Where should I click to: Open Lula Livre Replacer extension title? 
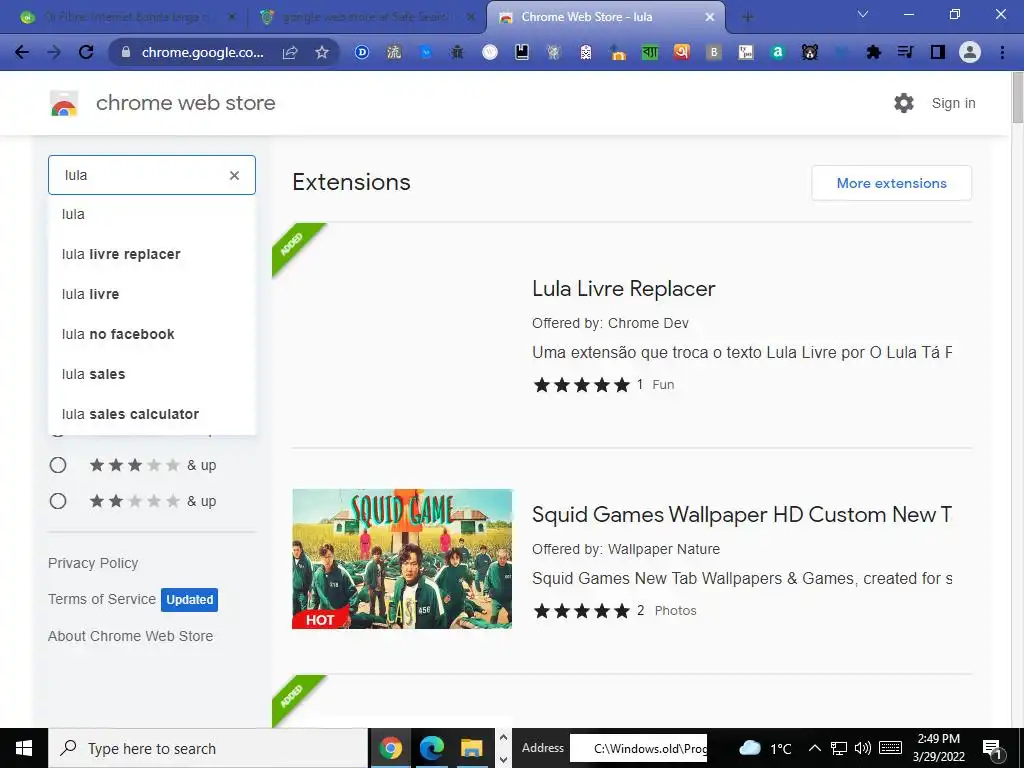624,289
